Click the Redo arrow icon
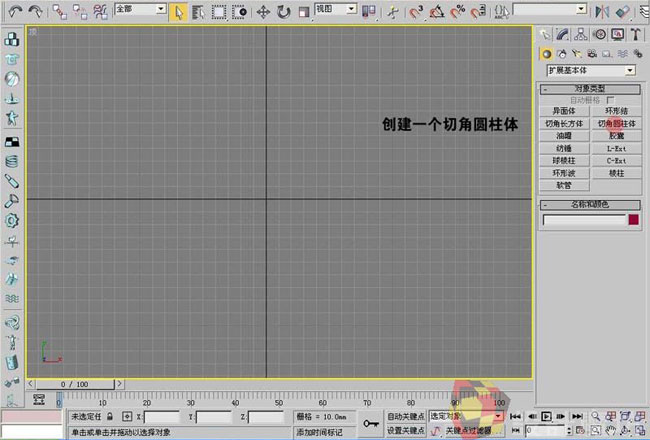Screen dimensions: 650x440 [35, 12]
